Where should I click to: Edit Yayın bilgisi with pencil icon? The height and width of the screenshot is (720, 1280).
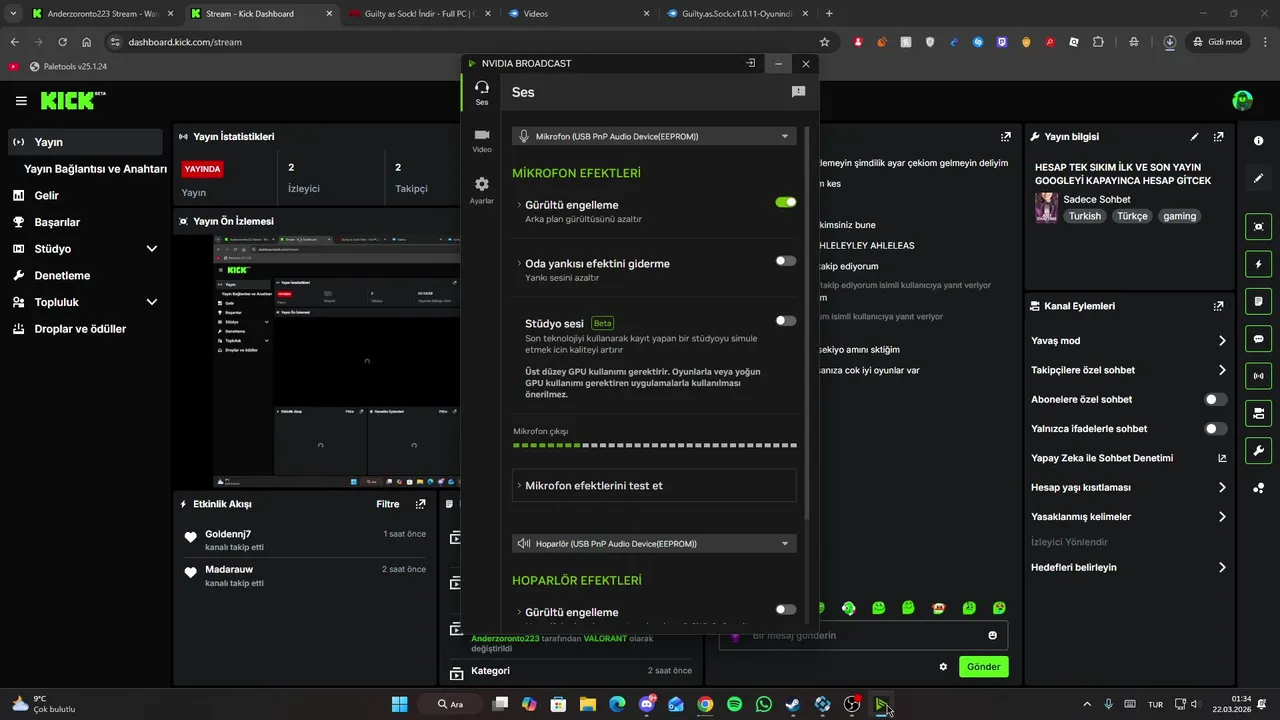point(1194,137)
